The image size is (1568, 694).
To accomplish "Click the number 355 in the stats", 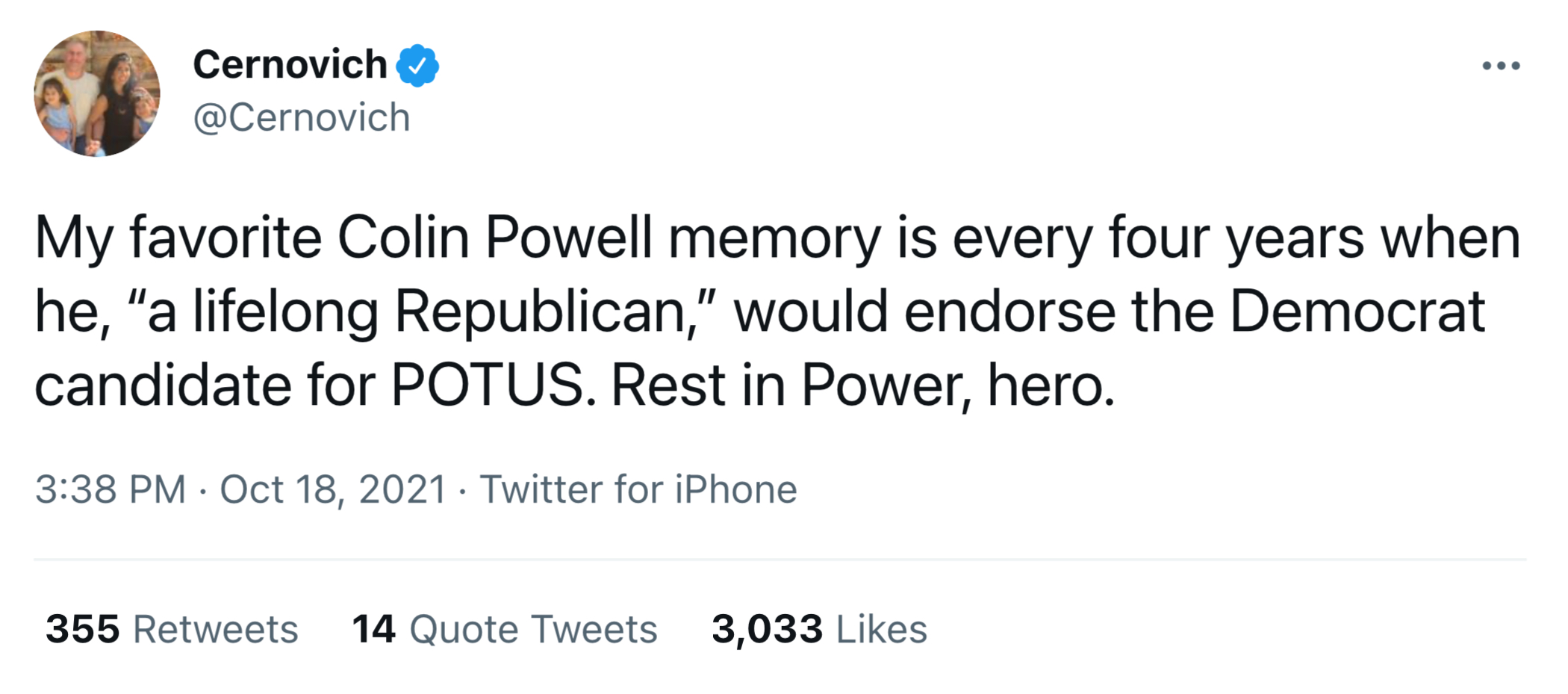I will [x=82, y=629].
